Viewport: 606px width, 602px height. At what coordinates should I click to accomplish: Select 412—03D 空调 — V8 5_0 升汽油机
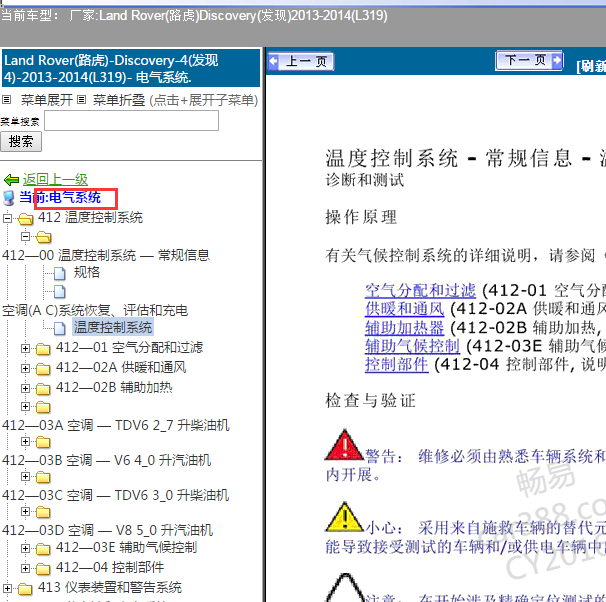click(x=107, y=531)
